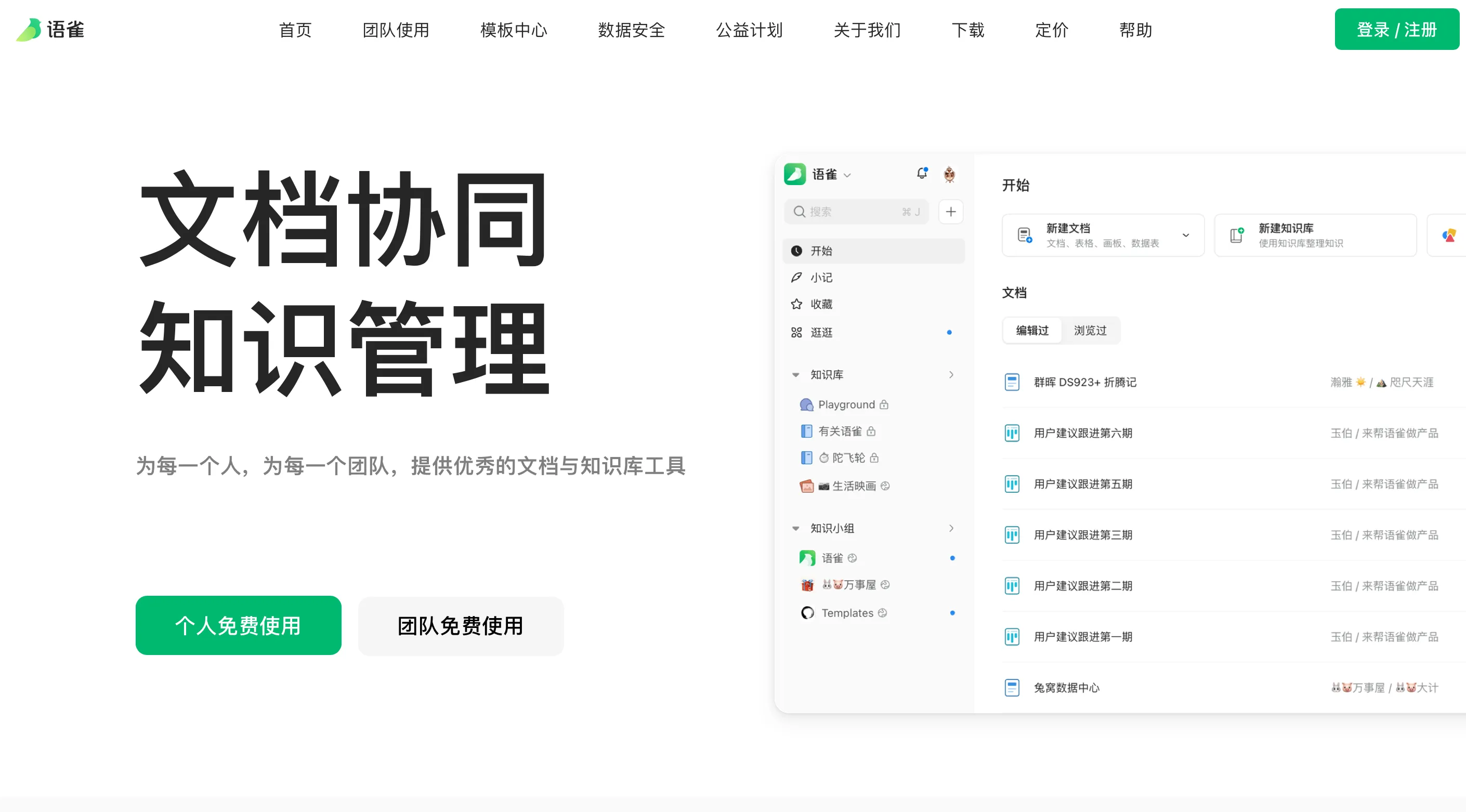Collapse the 知识小组 section triangle
This screenshot has width=1466, height=812.
click(x=795, y=529)
